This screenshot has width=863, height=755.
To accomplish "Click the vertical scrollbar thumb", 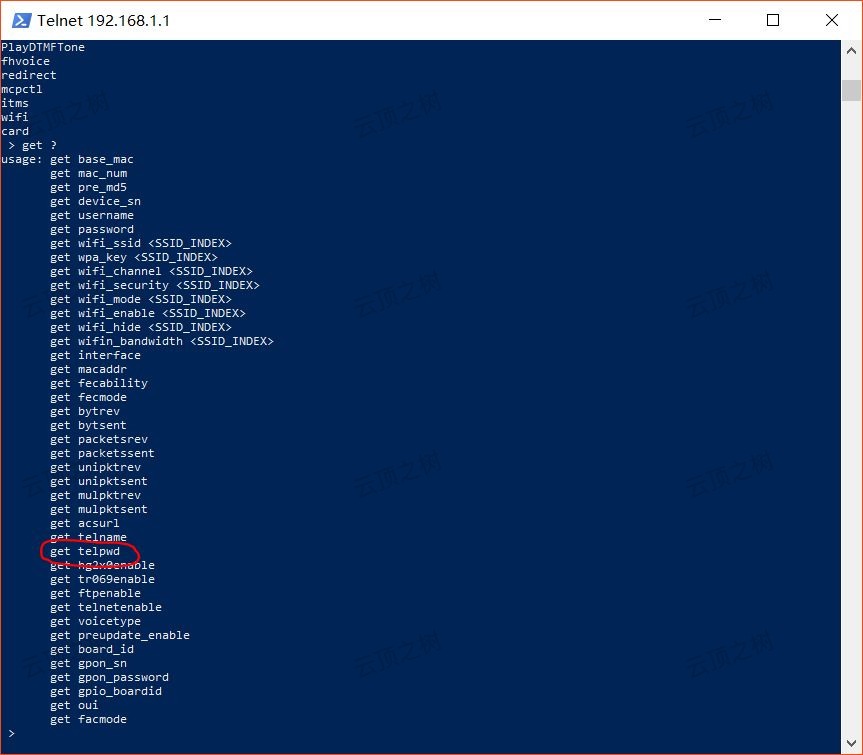I will tap(851, 90).
